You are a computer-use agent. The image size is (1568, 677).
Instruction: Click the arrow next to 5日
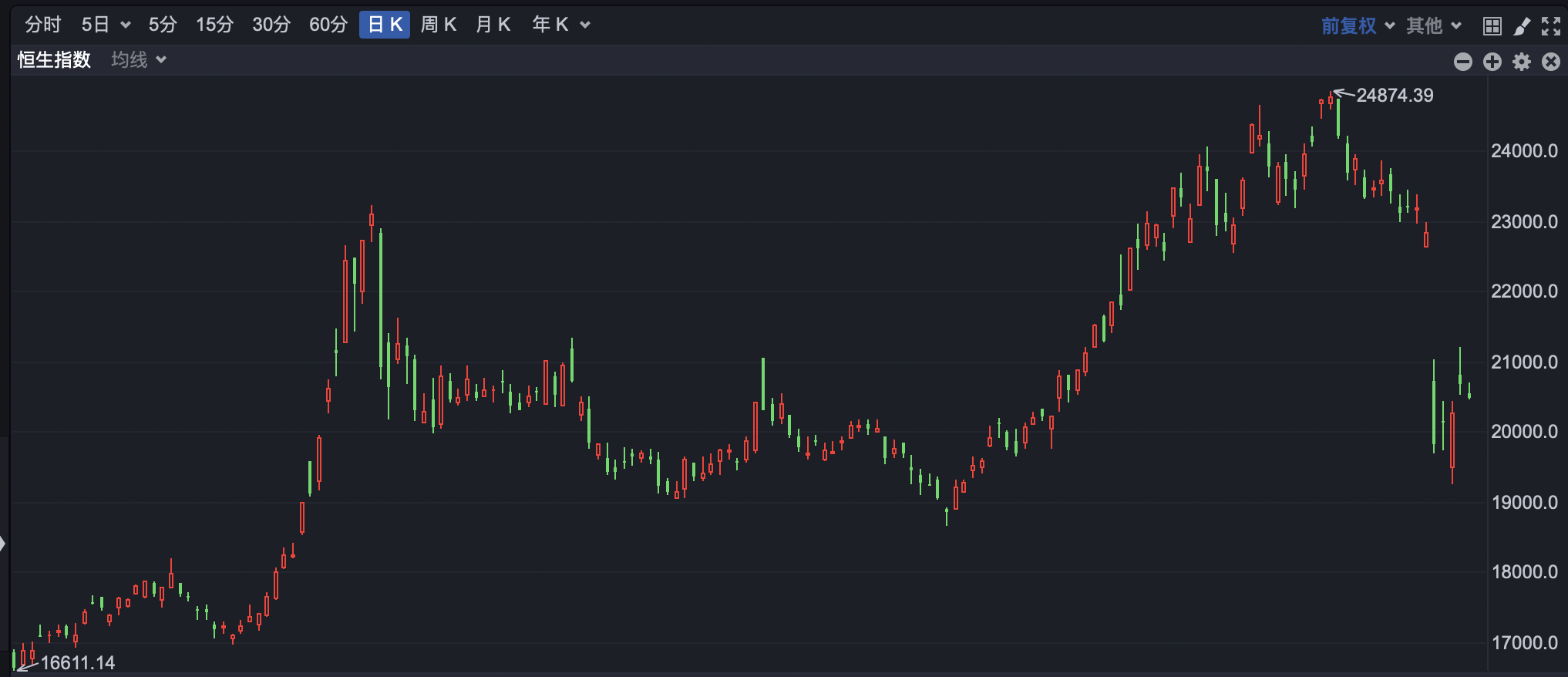126,25
